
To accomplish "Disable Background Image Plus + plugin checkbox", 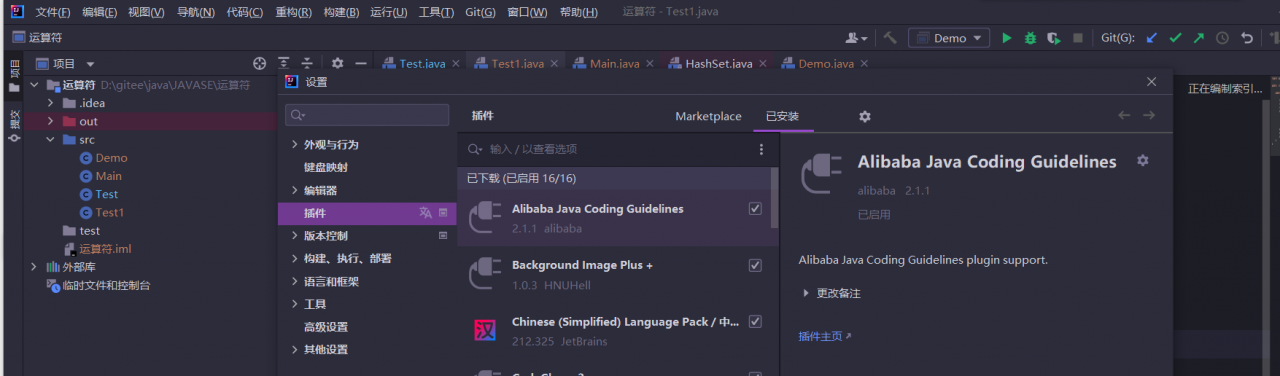I will 755,265.
